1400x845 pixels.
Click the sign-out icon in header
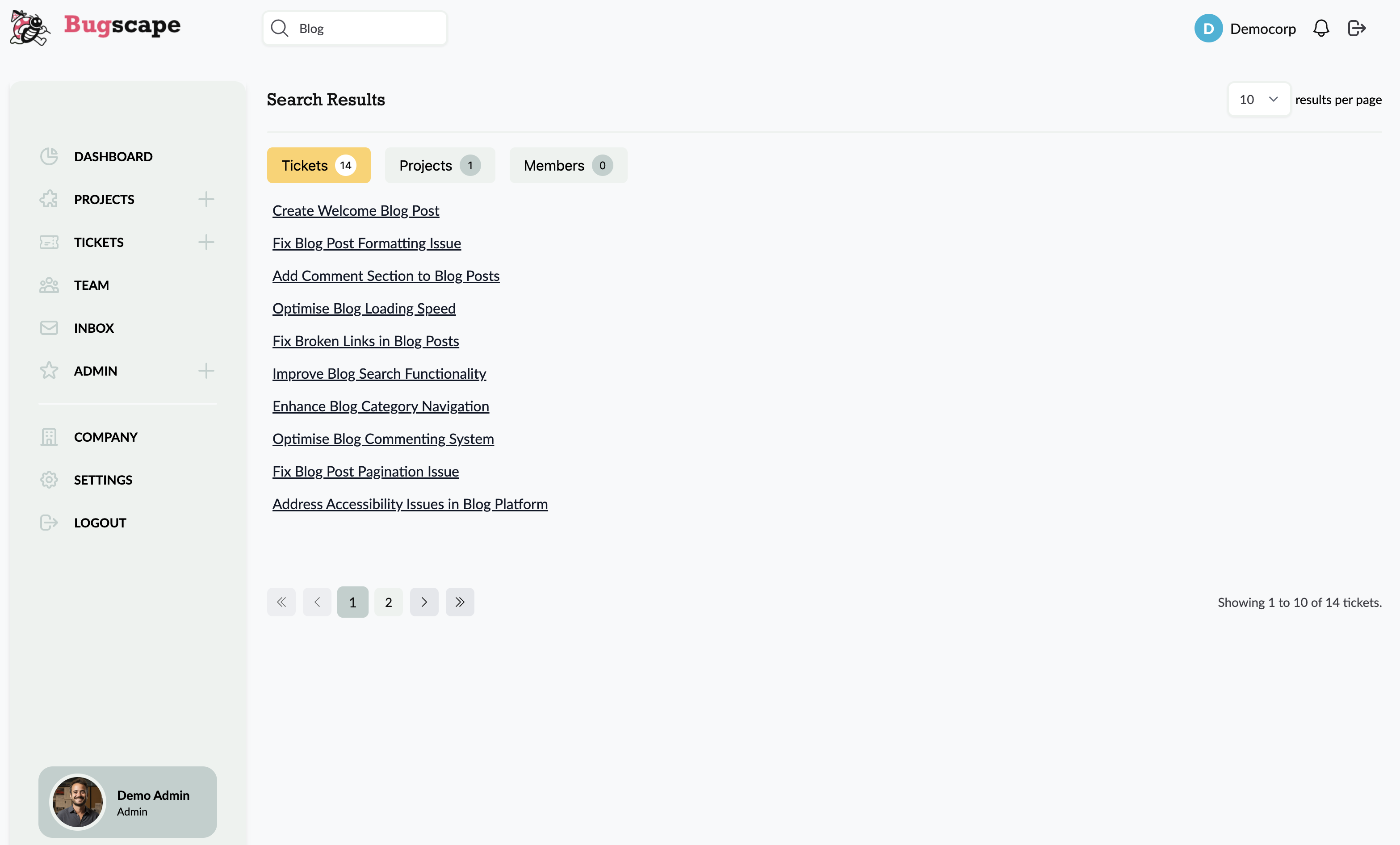click(x=1356, y=29)
